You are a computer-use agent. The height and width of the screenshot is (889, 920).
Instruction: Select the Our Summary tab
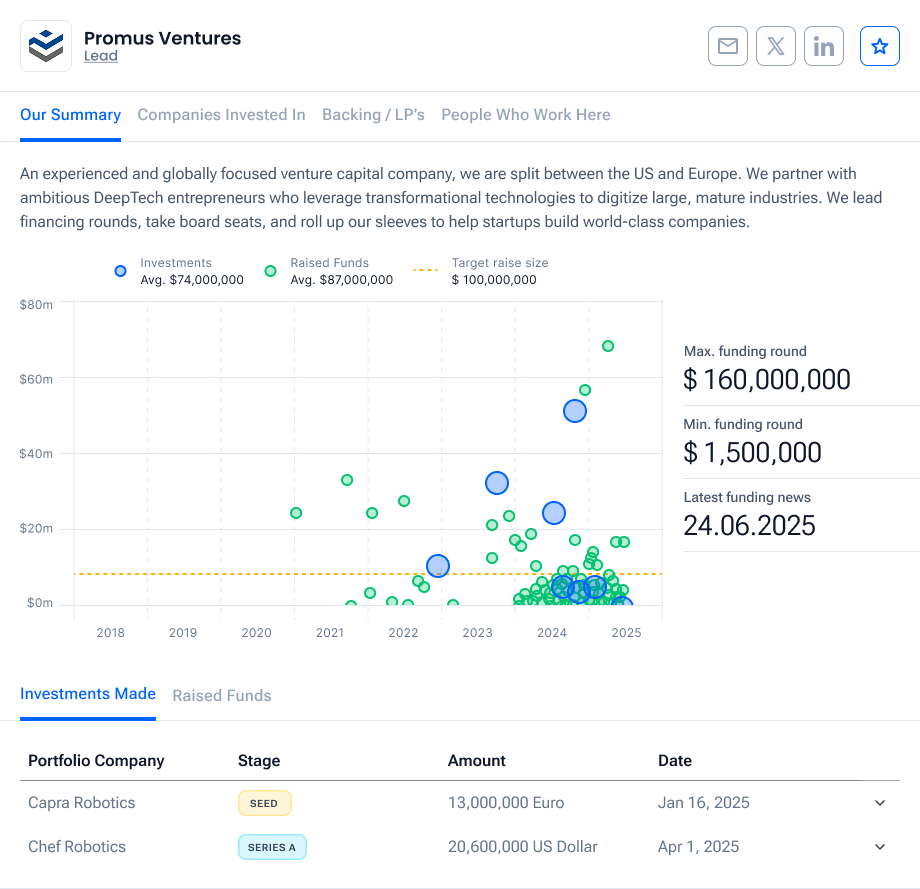(x=70, y=115)
